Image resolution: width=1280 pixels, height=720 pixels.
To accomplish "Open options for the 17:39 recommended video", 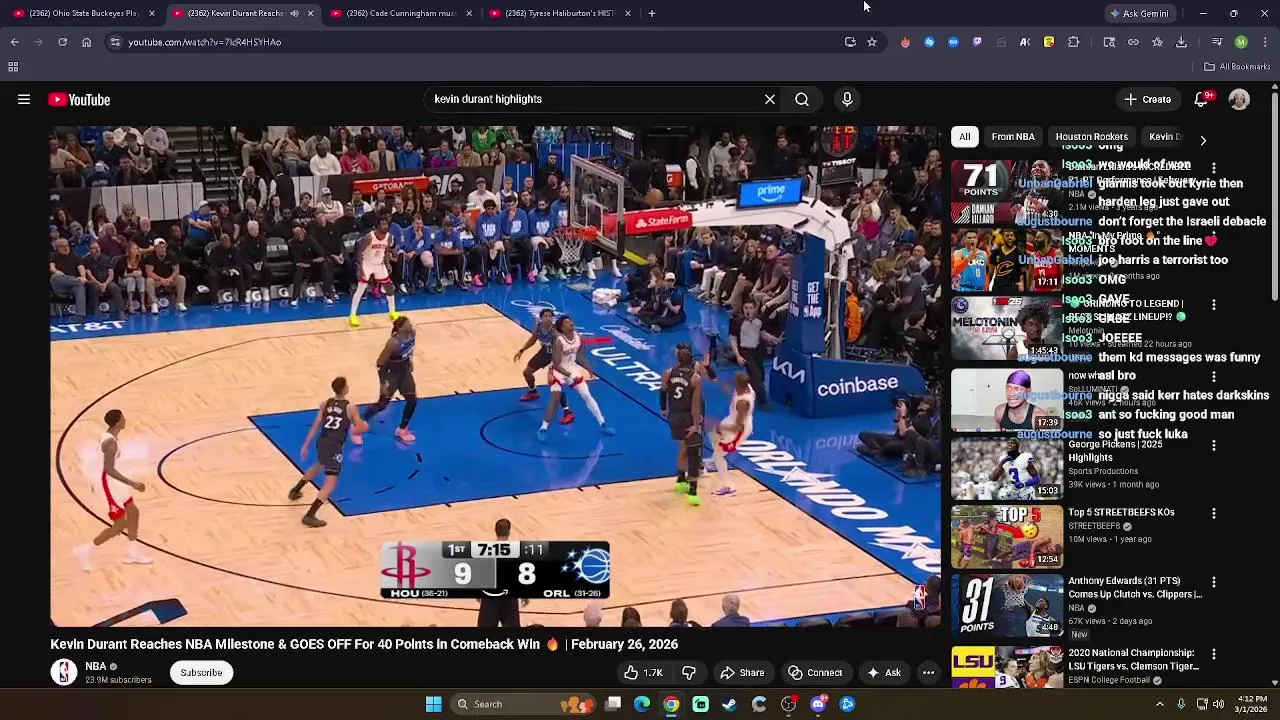I will point(1214,377).
